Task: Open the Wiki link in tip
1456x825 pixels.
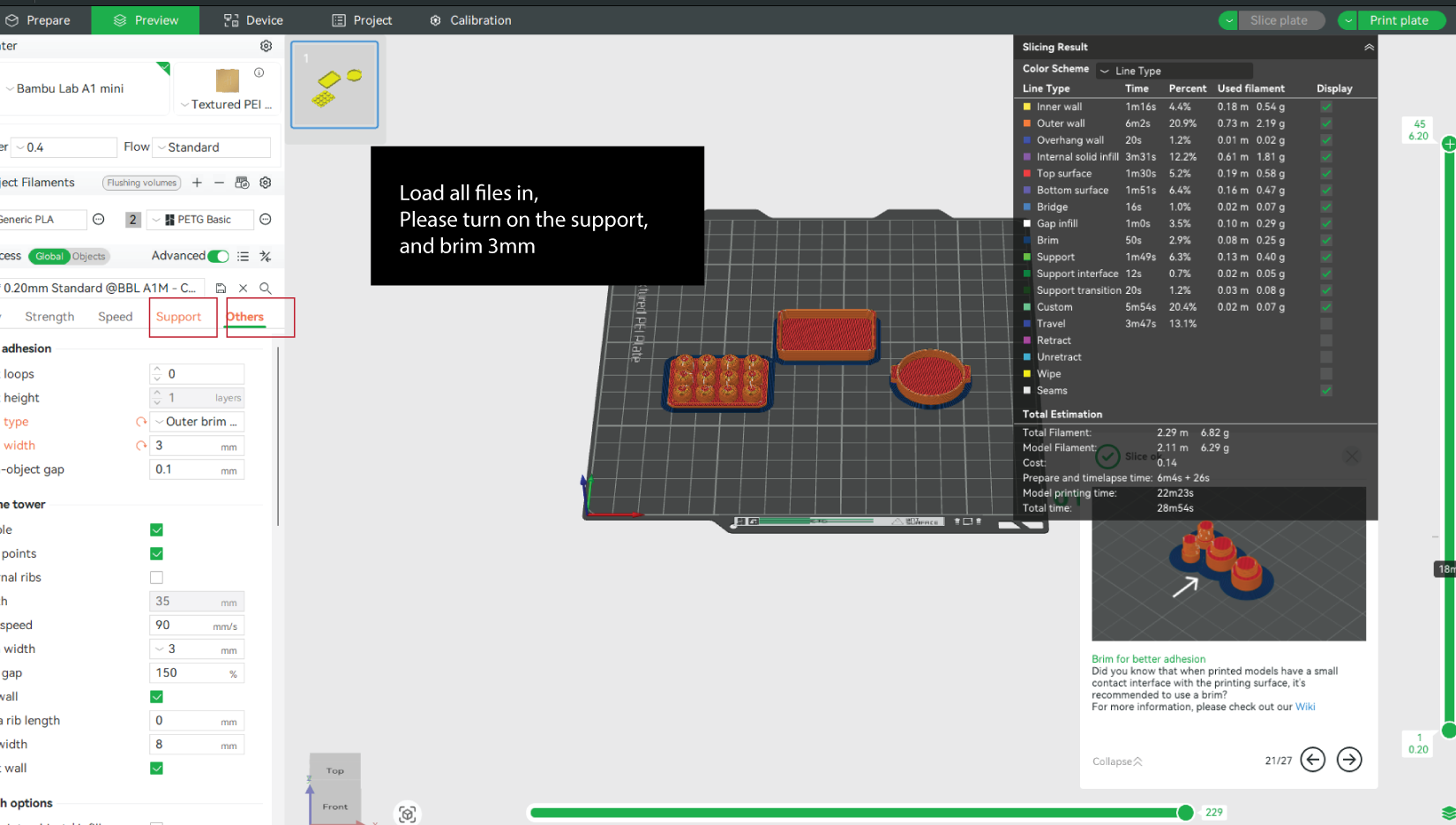Action: tap(1304, 707)
